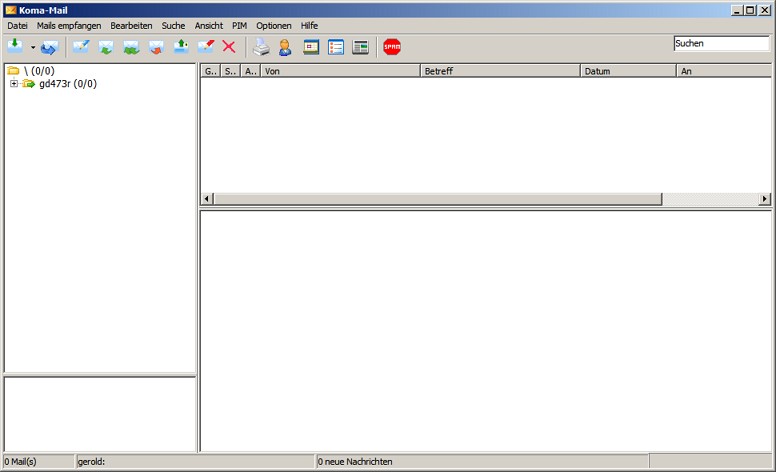The width and height of the screenshot is (776, 472).
Task: Click the mail list scroll right arrow
Action: (765, 199)
